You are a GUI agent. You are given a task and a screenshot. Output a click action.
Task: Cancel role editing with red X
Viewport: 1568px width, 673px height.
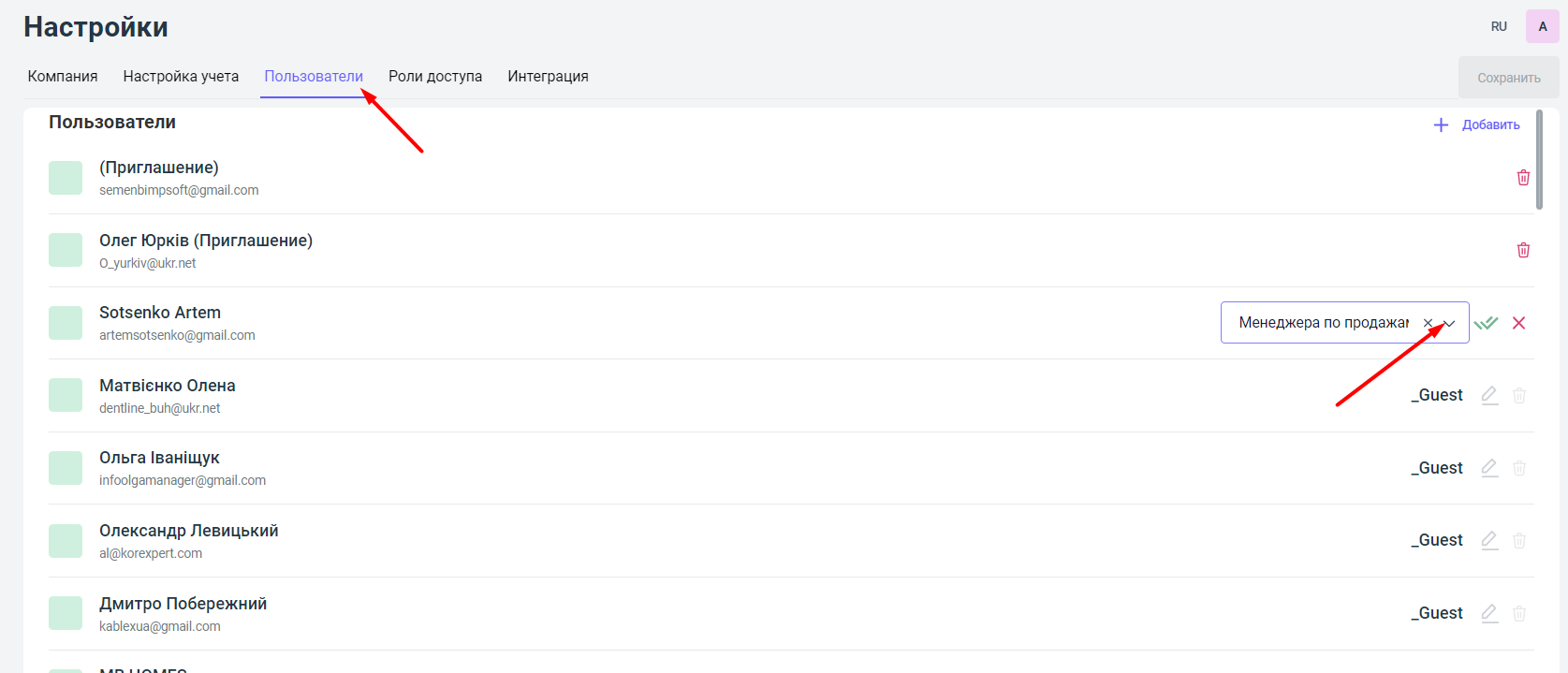pyautogui.click(x=1518, y=323)
